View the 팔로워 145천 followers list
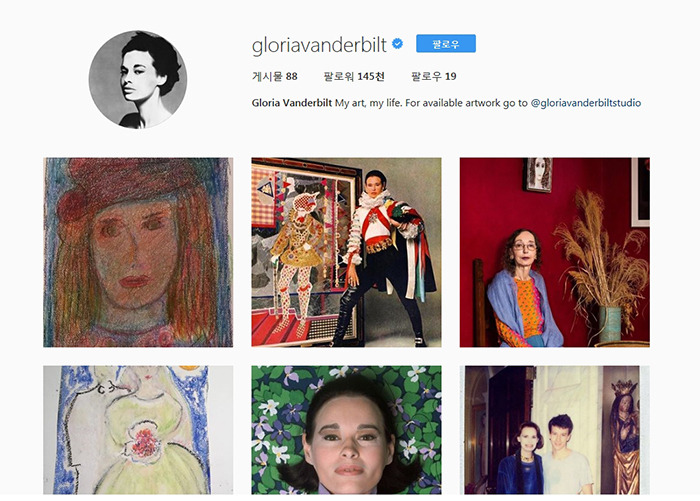The image size is (700, 501). (x=354, y=76)
